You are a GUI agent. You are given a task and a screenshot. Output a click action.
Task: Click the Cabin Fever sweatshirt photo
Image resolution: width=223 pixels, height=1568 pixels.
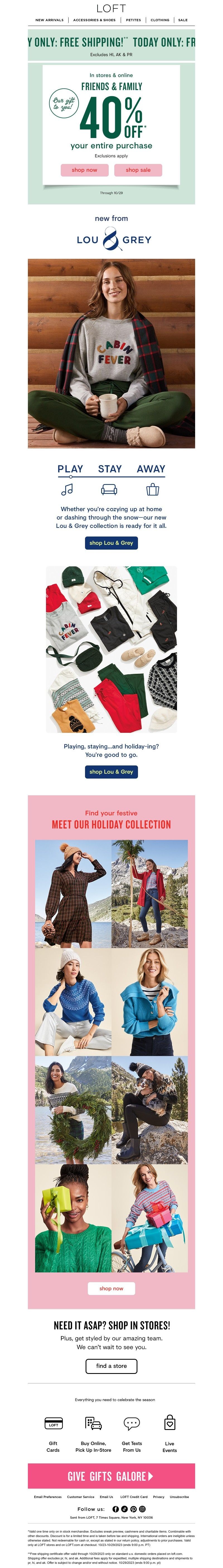click(111, 354)
